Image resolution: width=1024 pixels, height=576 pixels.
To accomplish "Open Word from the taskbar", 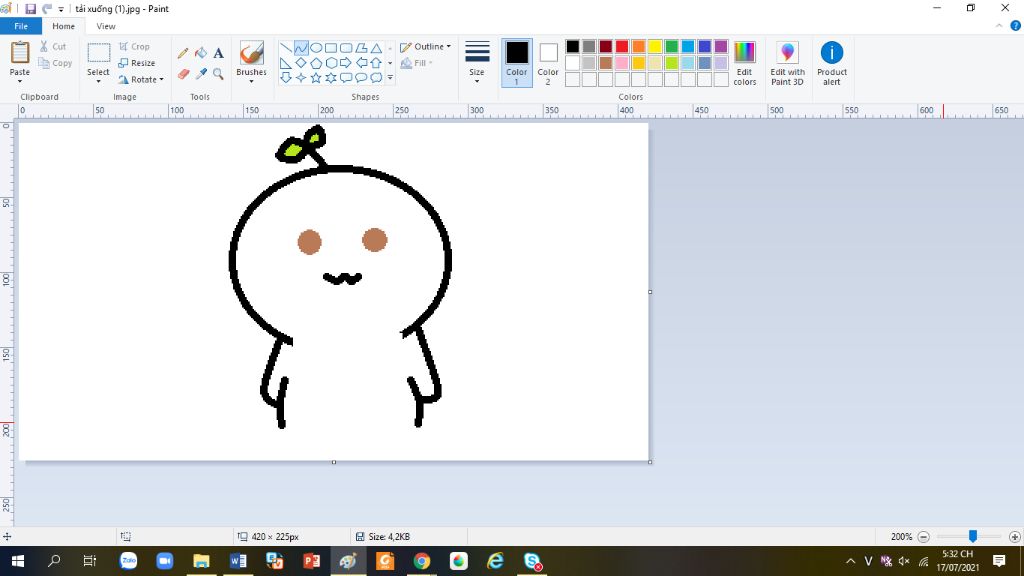I will point(238,561).
